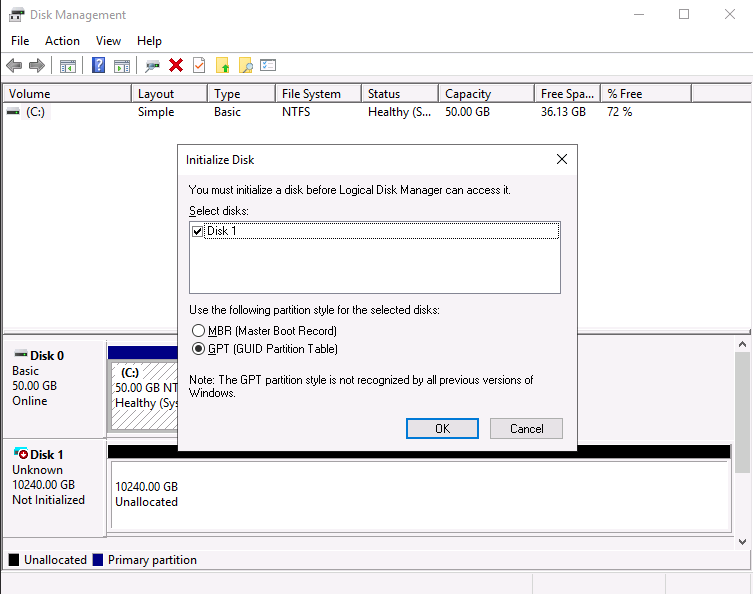Screen dimensions: 753x594
Task: Click the Disk 1 unallocated space block
Action: coord(420,494)
